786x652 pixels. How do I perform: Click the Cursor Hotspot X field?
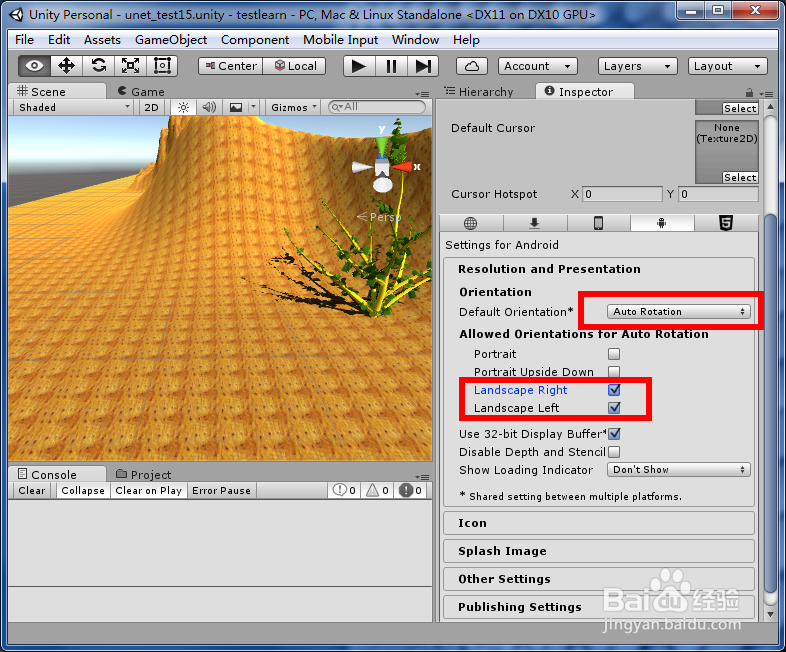(x=622, y=194)
